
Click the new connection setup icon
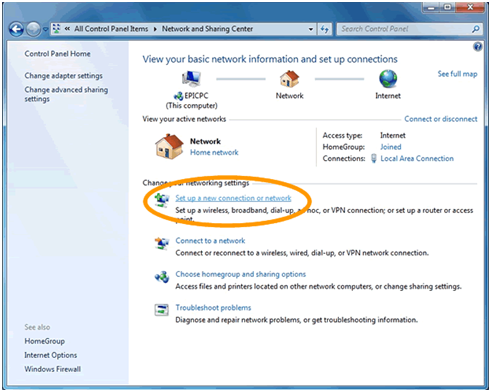point(162,200)
